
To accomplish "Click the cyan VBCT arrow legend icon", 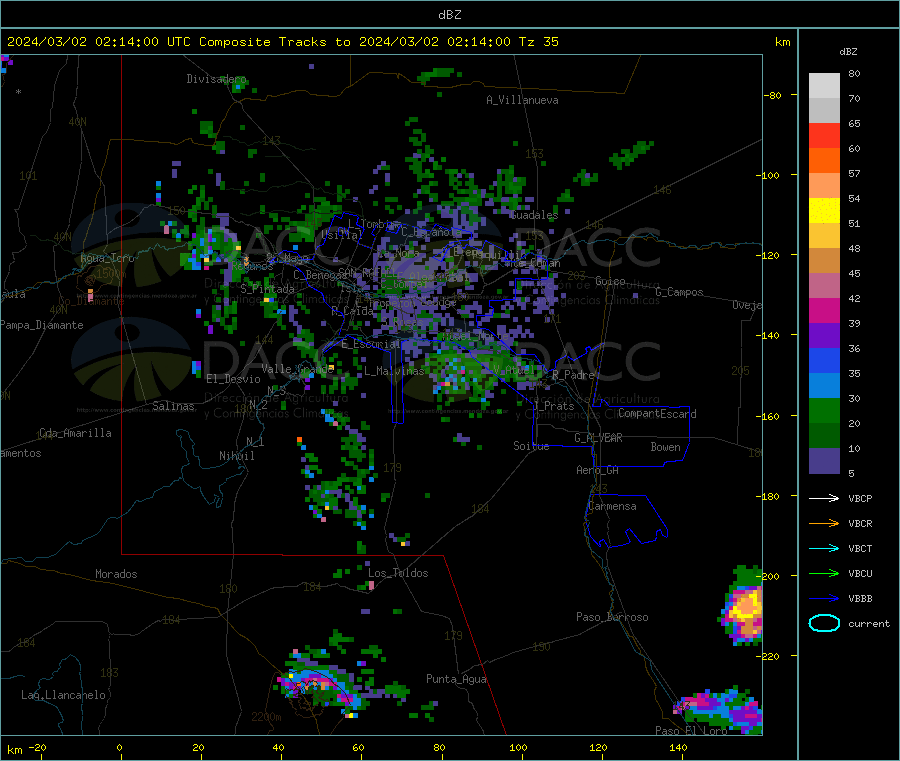I will pos(824,548).
